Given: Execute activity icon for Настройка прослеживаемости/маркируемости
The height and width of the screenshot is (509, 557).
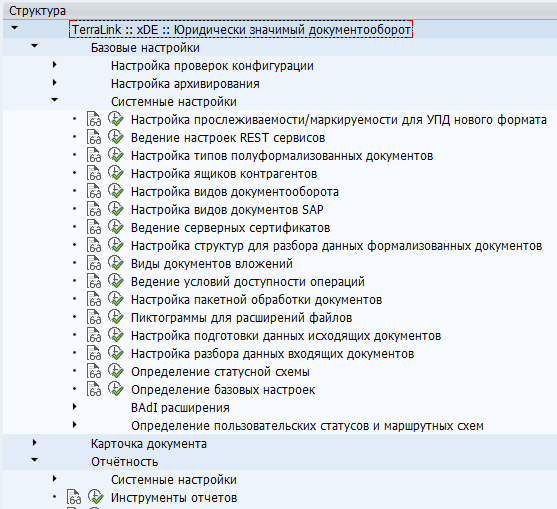Looking at the screenshot, I should [115, 119].
